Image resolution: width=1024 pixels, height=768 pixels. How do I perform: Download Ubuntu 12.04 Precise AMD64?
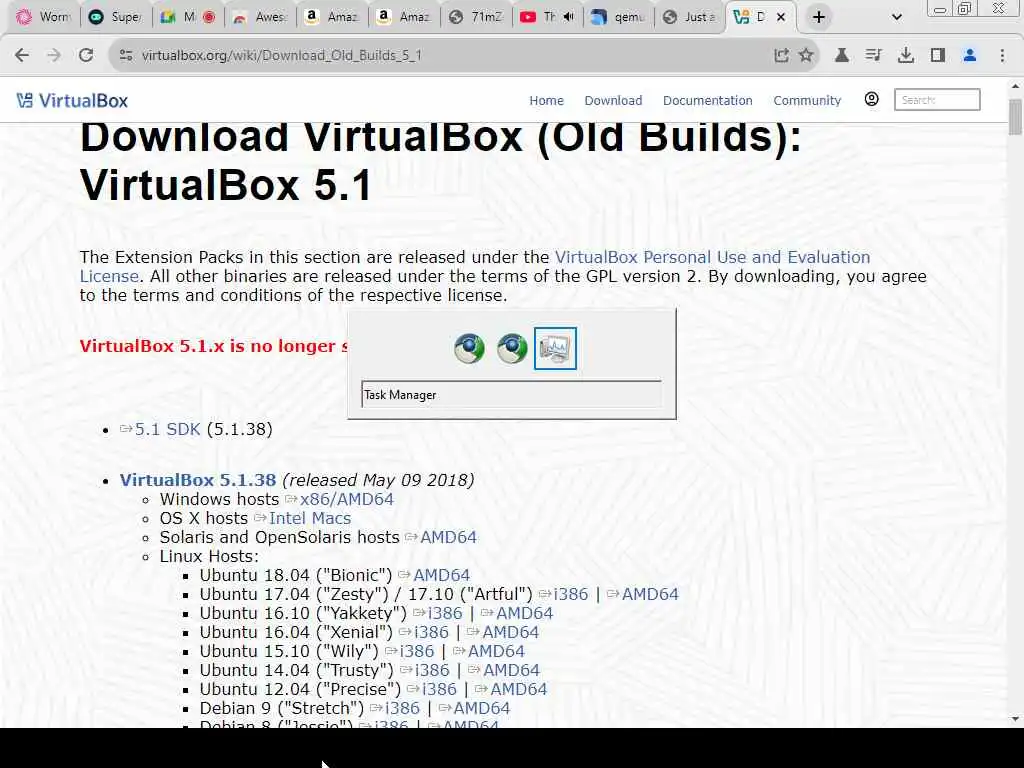coord(511,689)
